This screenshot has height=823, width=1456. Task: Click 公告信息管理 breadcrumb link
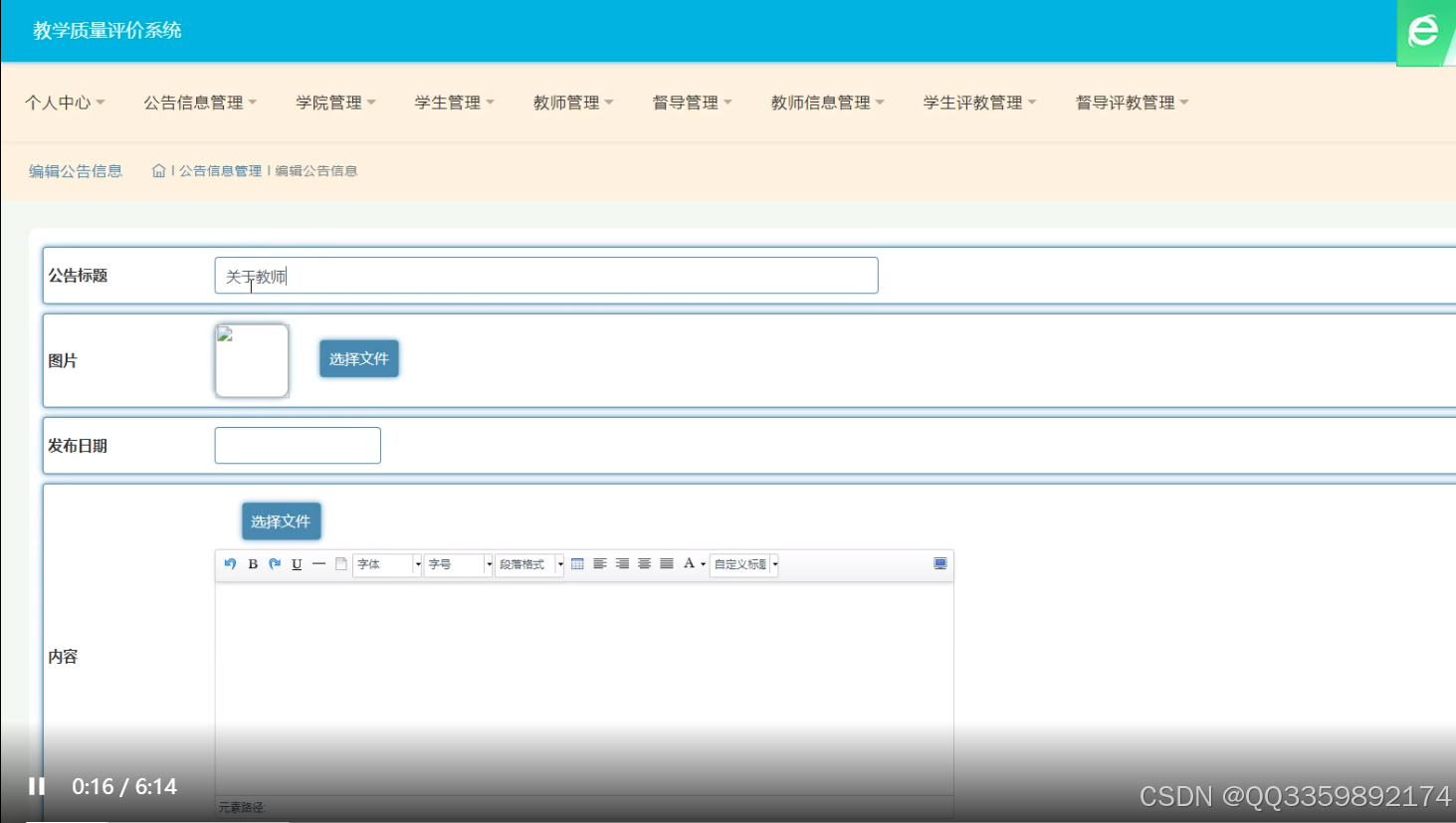[220, 171]
